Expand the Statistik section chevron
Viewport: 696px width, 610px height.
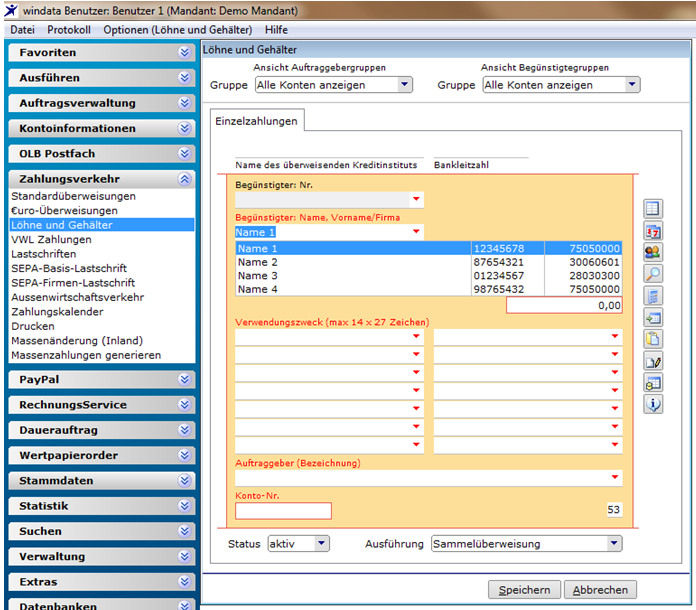(184, 506)
